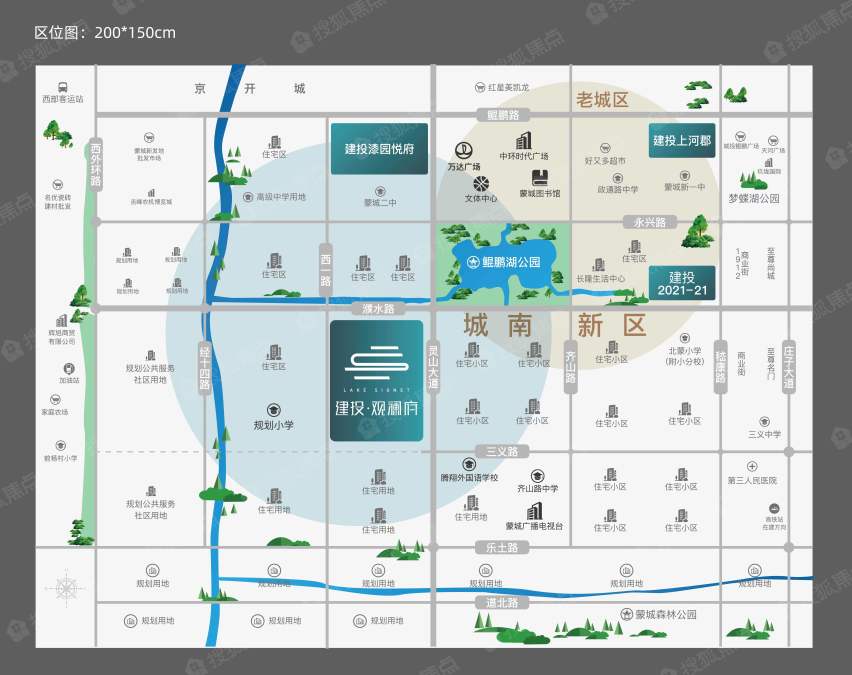852x675 pixels.
Task: Click the 中环时代广场 building icon
Action: tap(524, 140)
